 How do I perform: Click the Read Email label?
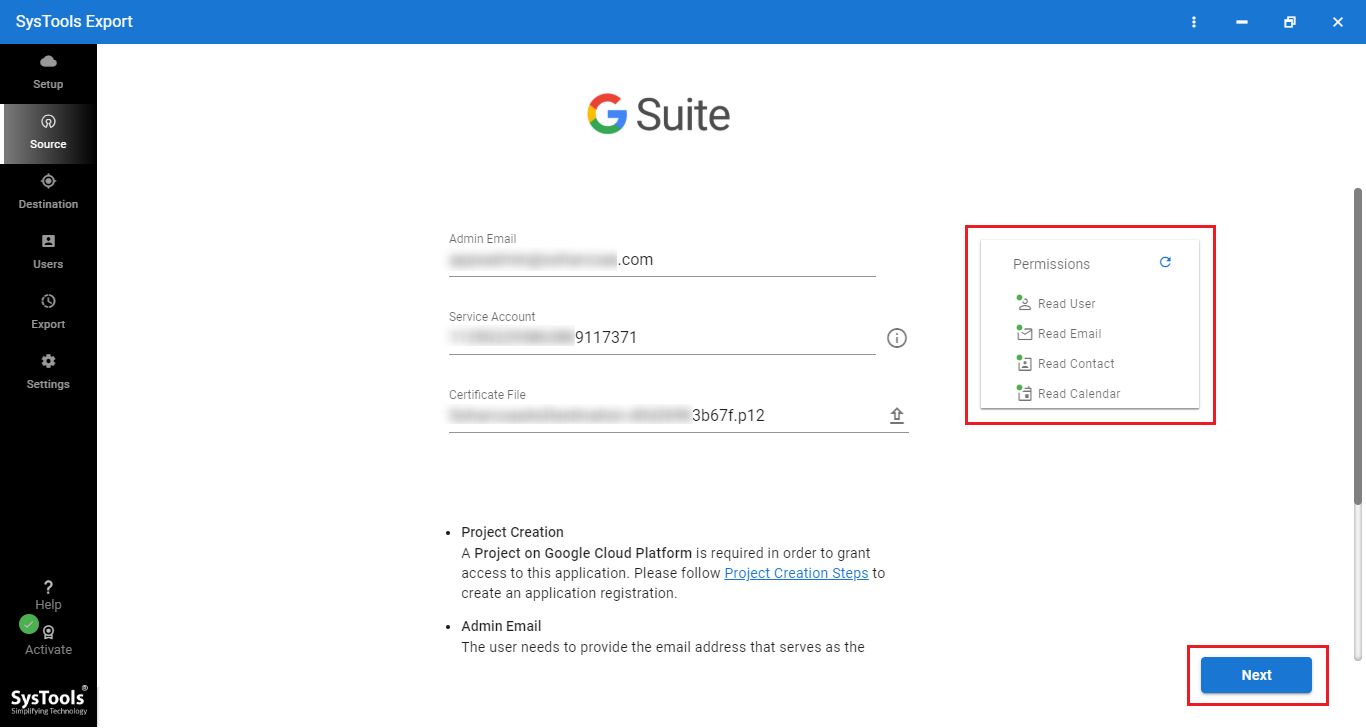[x=1069, y=334]
